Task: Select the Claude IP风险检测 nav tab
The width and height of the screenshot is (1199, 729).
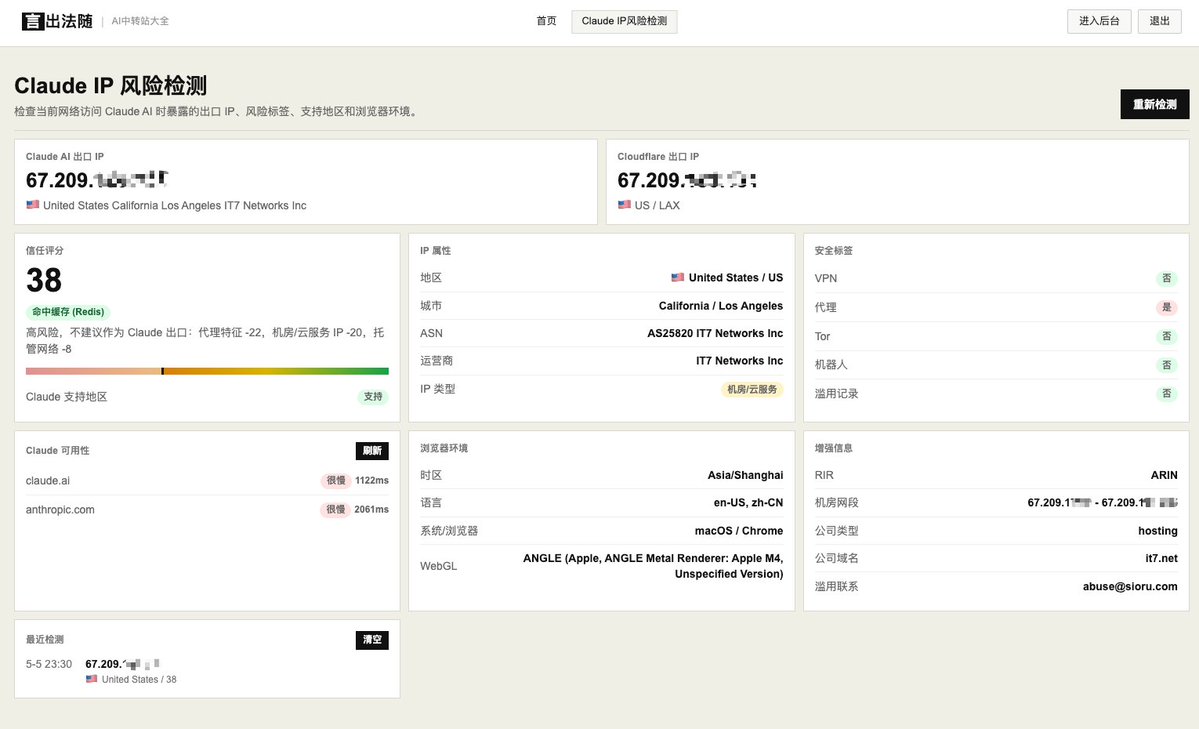Action: pos(624,21)
